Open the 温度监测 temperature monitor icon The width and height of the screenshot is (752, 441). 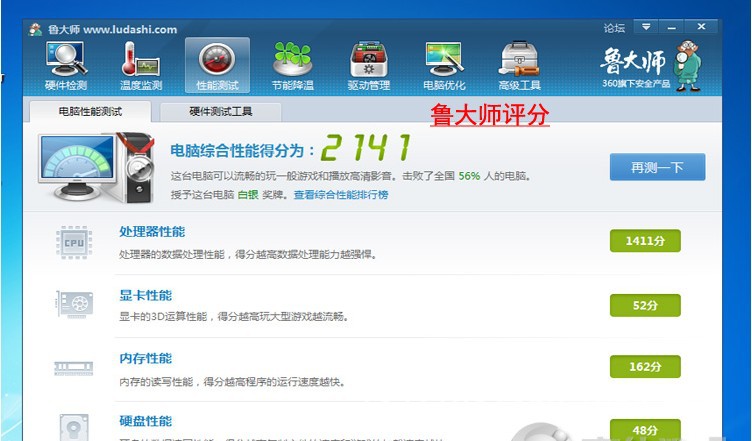(141, 65)
